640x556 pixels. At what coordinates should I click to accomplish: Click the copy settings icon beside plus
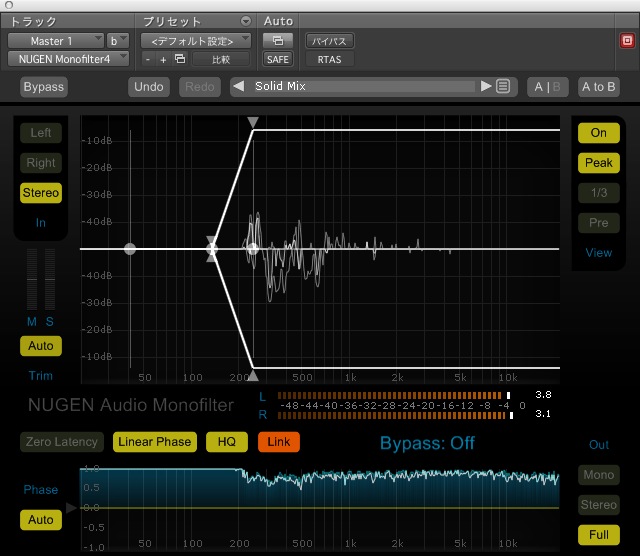(x=180, y=59)
